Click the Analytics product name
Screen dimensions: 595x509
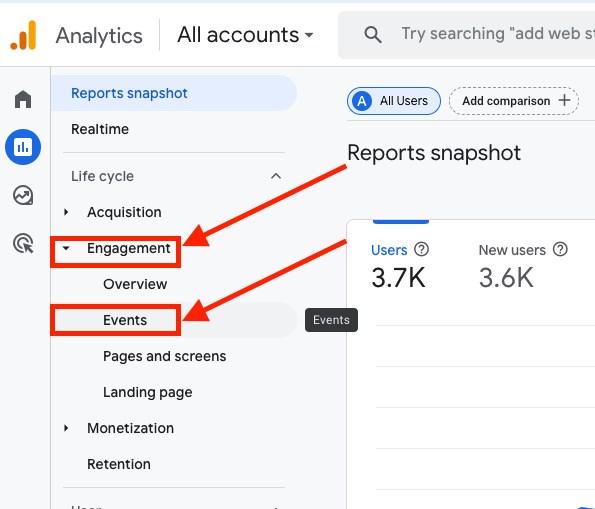(x=99, y=36)
